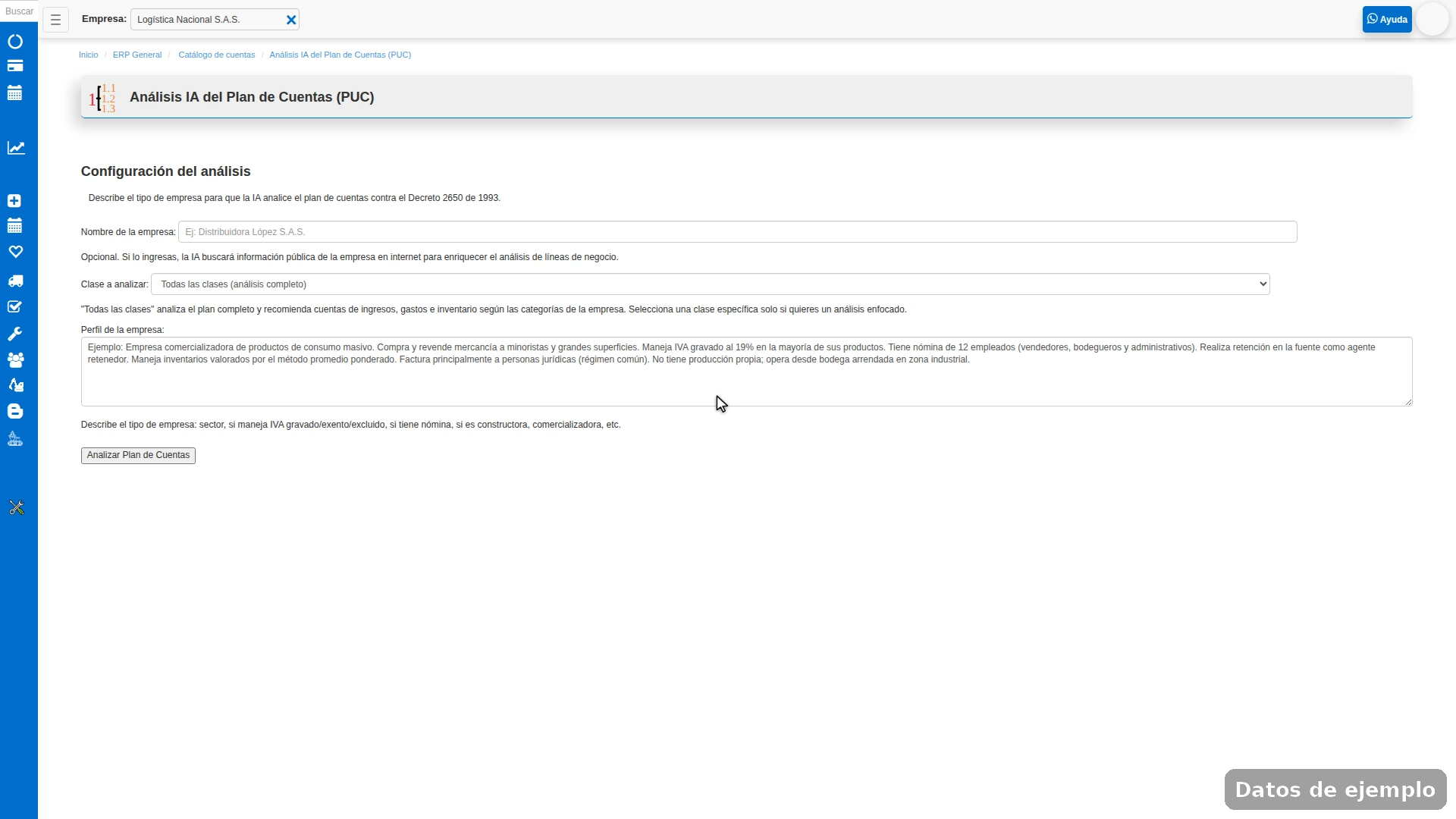Open the credit card sidebar icon
1456x819 pixels.
15,66
